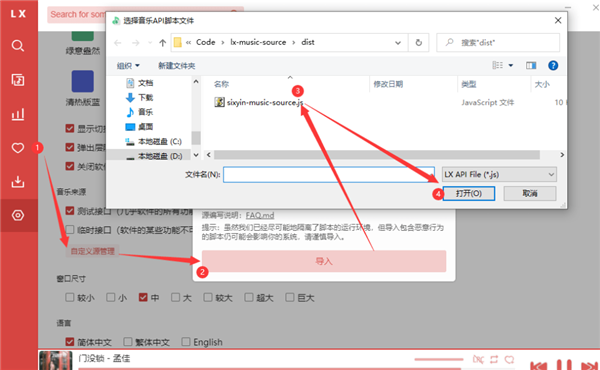Open the song list sidebar icon
The image size is (600, 370).
(x=18, y=80)
